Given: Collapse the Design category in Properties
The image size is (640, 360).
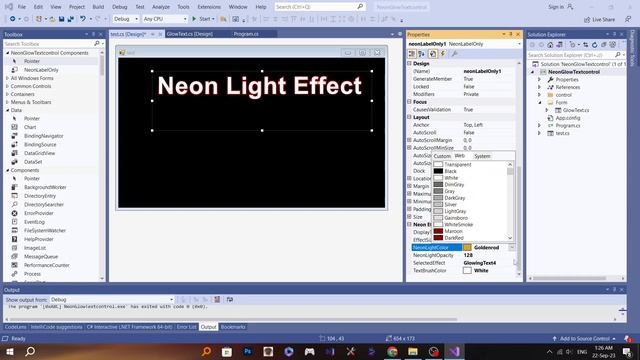Looking at the screenshot, I should [409, 64].
